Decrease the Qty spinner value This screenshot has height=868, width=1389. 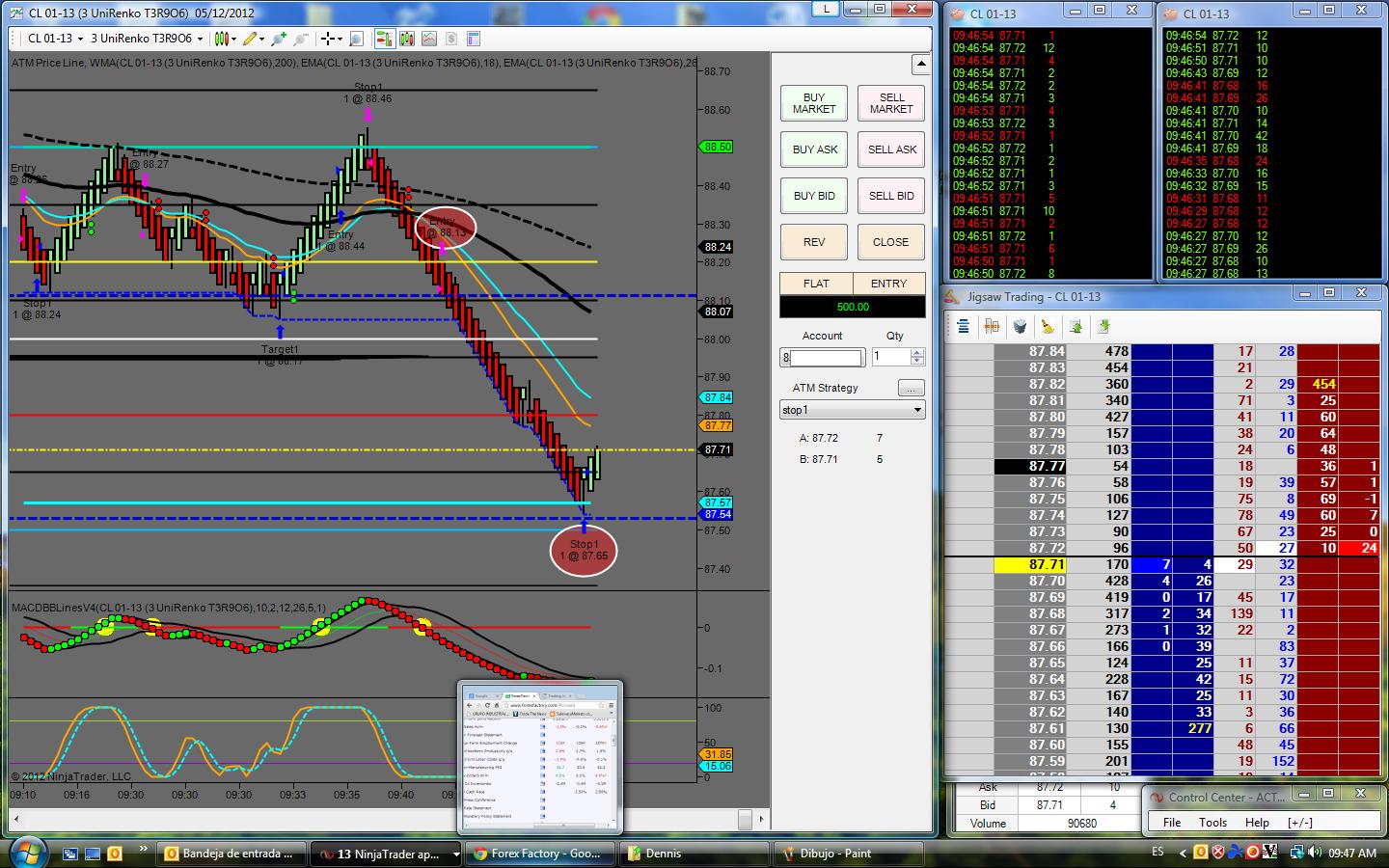coord(917,362)
